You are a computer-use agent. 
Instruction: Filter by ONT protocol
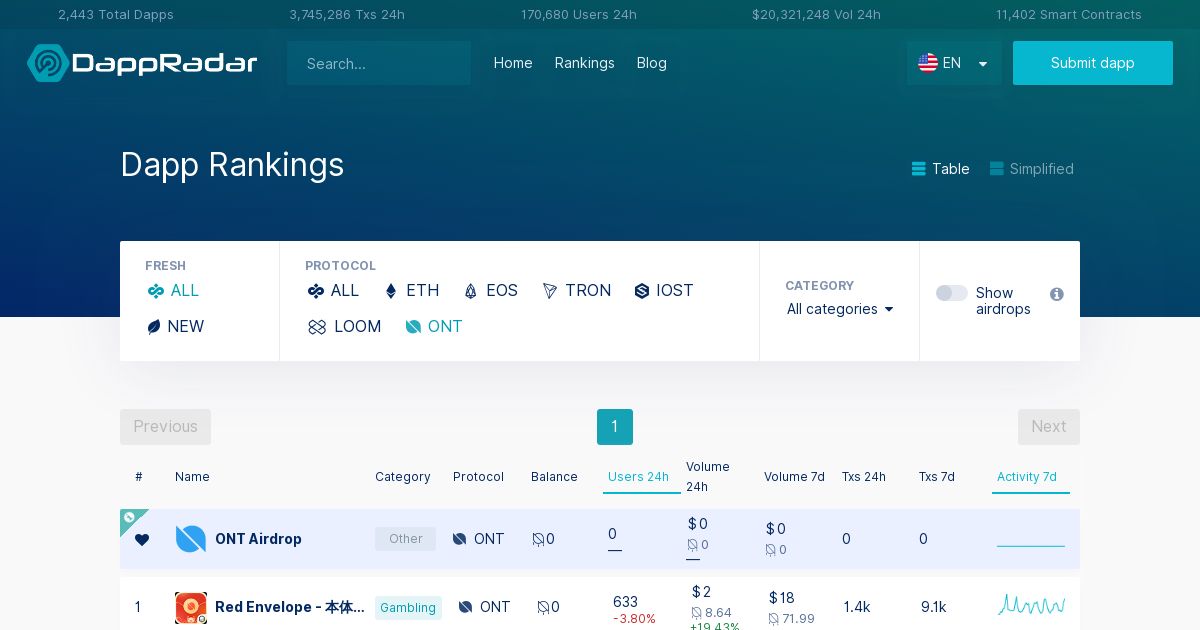pyautogui.click(x=434, y=326)
